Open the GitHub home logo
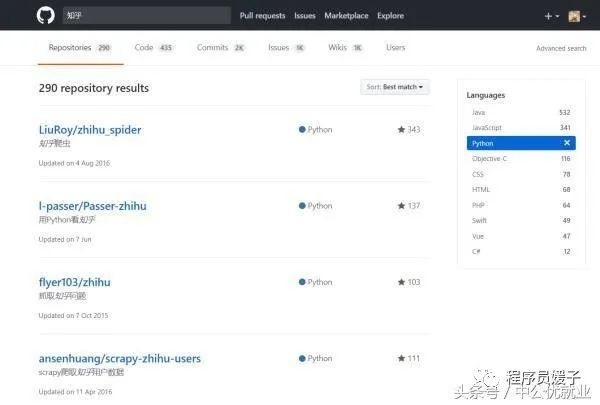The height and width of the screenshot is (405, 600). pyautogui.click(x=46, y=16)
